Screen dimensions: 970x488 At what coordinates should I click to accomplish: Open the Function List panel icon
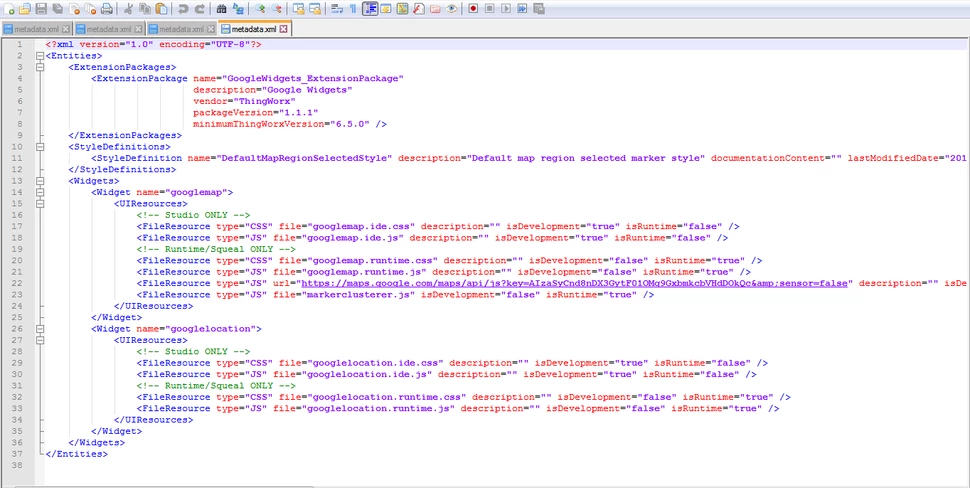click(419, 9)
